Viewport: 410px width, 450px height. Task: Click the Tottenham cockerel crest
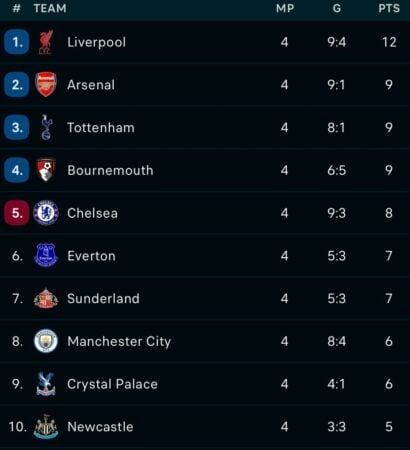pos(46,127)
